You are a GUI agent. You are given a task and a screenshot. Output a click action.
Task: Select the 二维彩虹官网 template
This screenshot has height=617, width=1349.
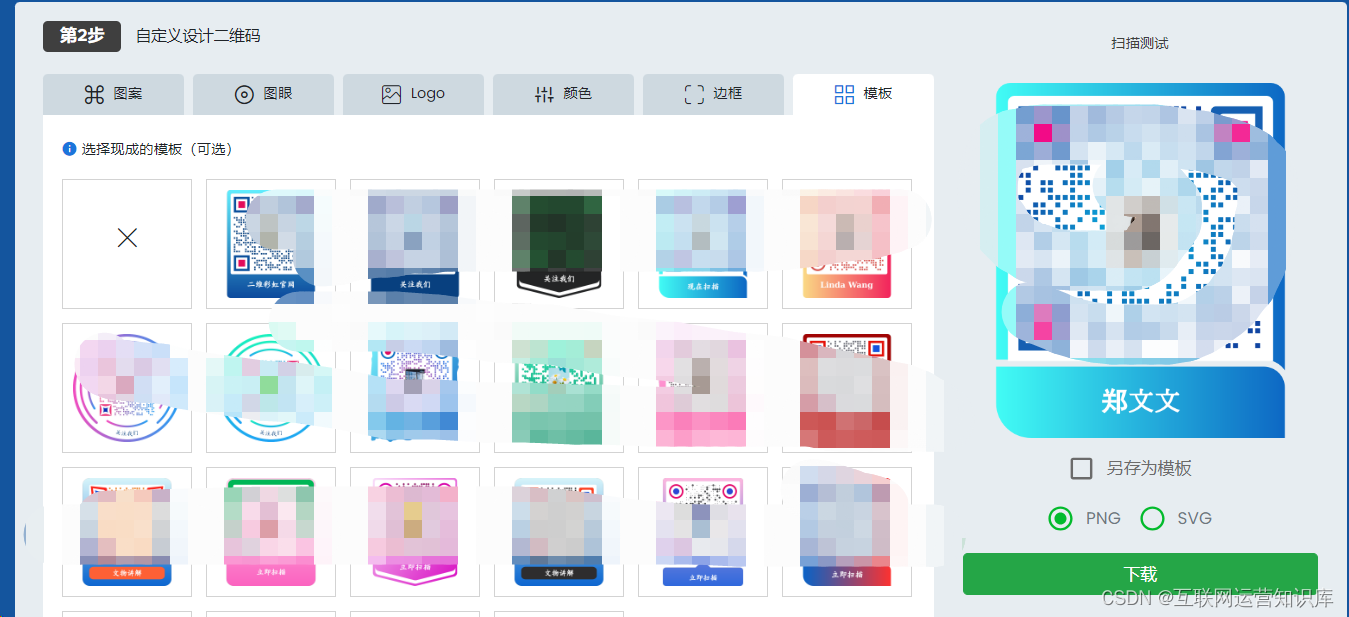271,244
